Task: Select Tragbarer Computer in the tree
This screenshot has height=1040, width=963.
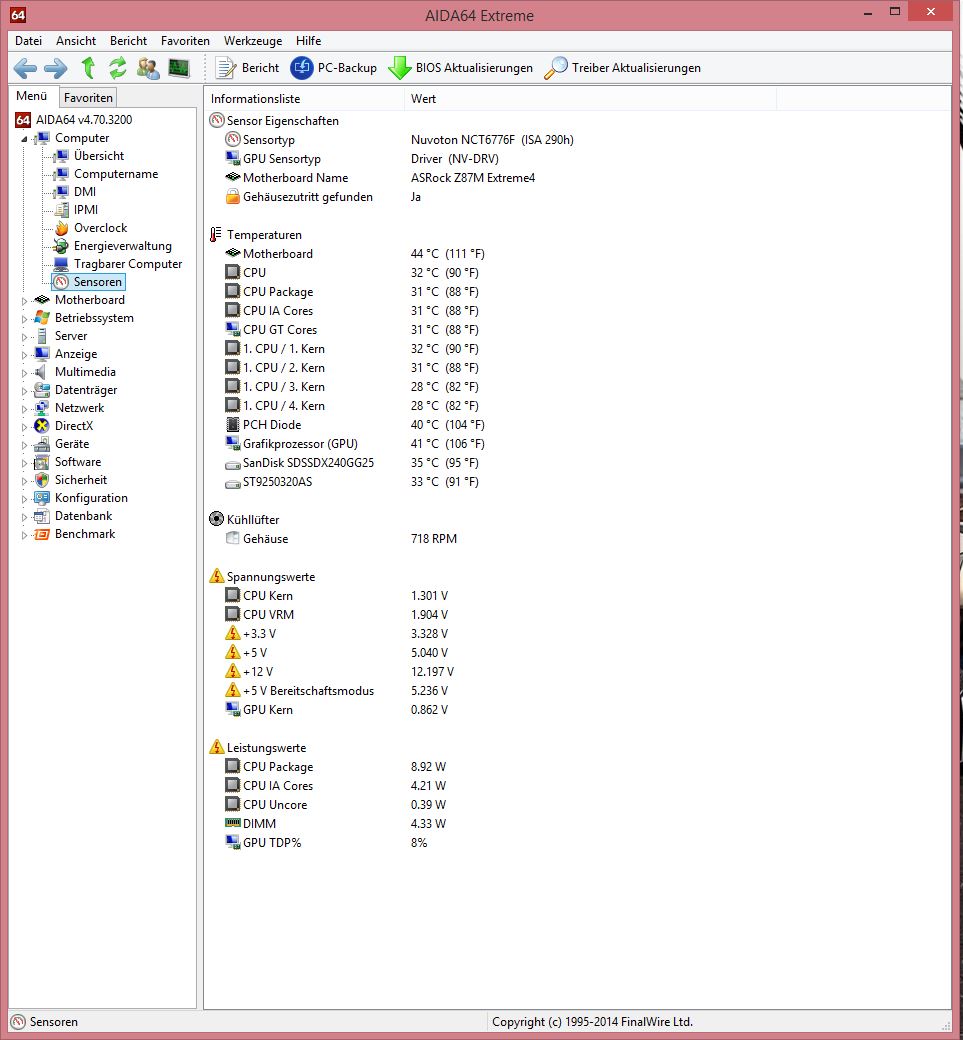Action: coord(128,264)
